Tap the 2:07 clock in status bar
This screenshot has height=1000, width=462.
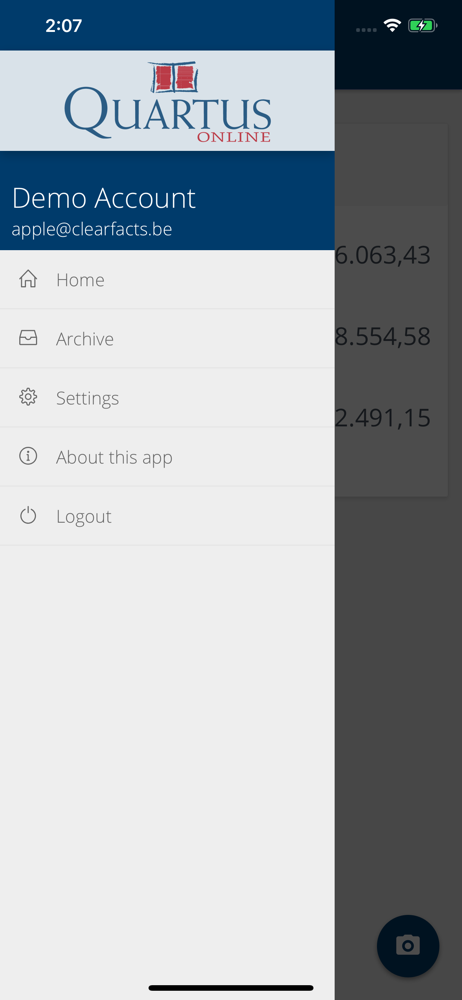[64, 26]
